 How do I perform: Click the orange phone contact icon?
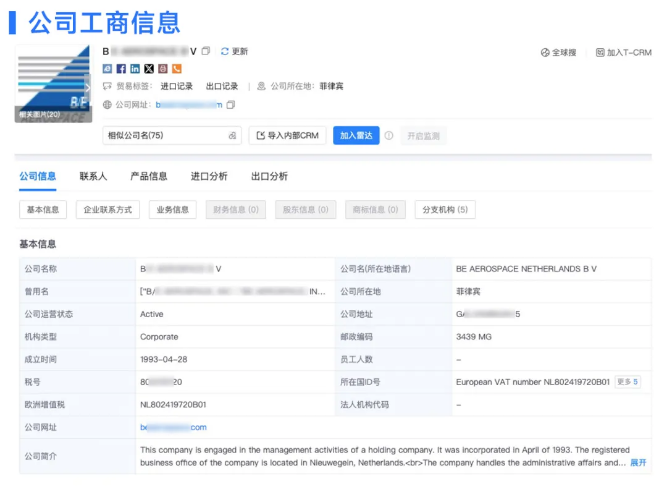tap(177, 69)
